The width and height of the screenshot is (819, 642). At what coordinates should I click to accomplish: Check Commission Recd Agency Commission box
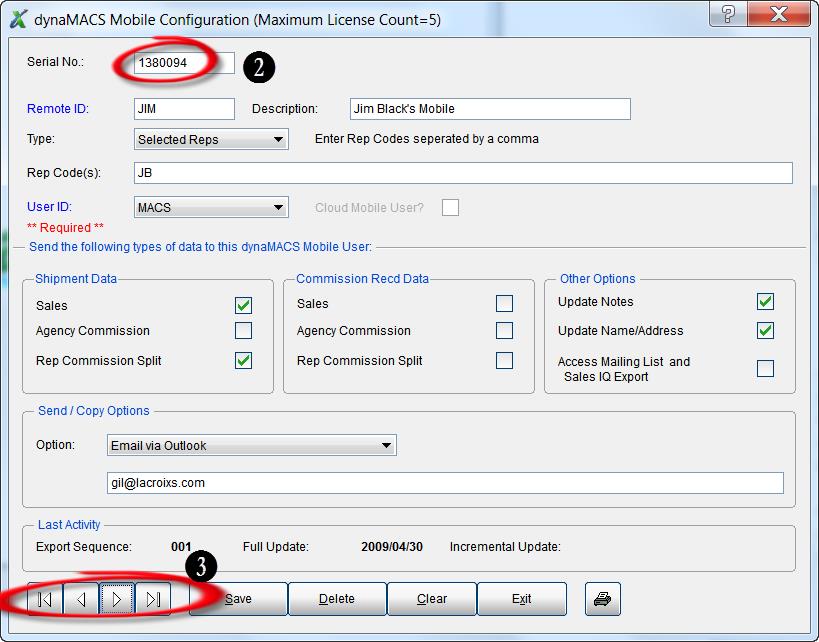(504, 331)
